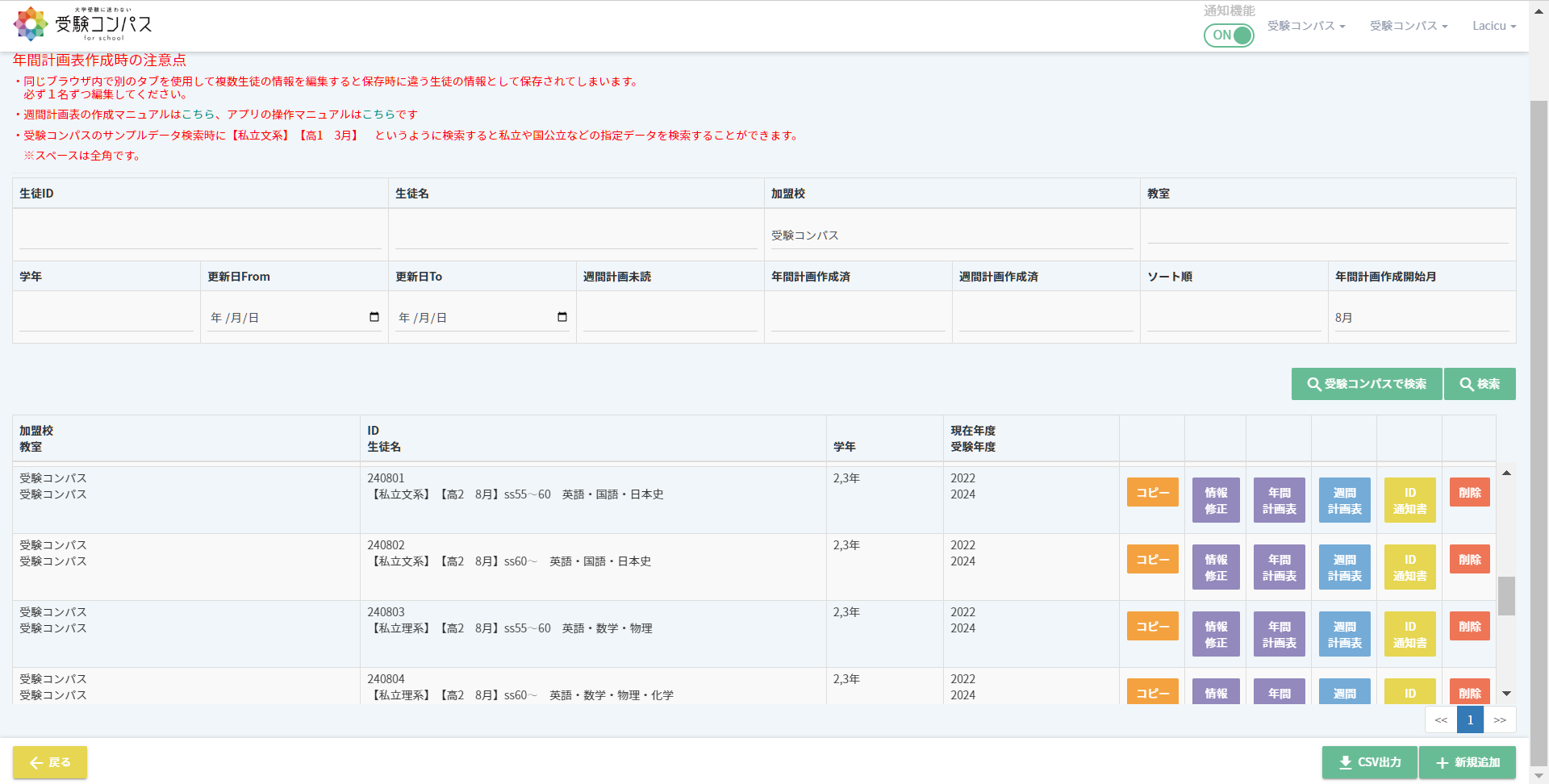This screenshot has height=784, width=1549.
Task: Open the 年間計画作成済 filter
Action: [x=858, y=317]
